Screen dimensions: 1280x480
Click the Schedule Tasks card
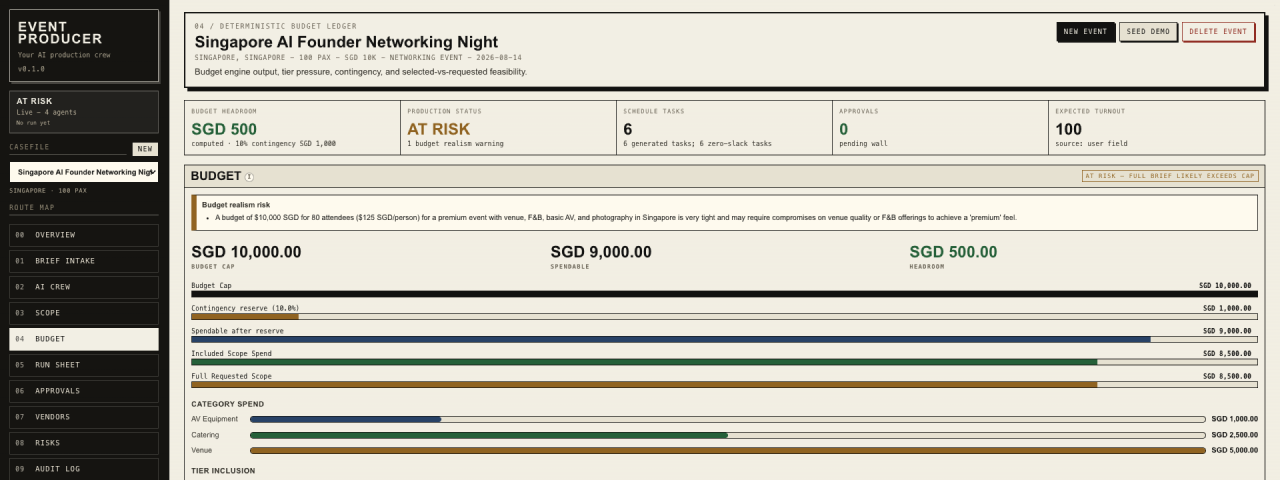click(x=724, y=129)
